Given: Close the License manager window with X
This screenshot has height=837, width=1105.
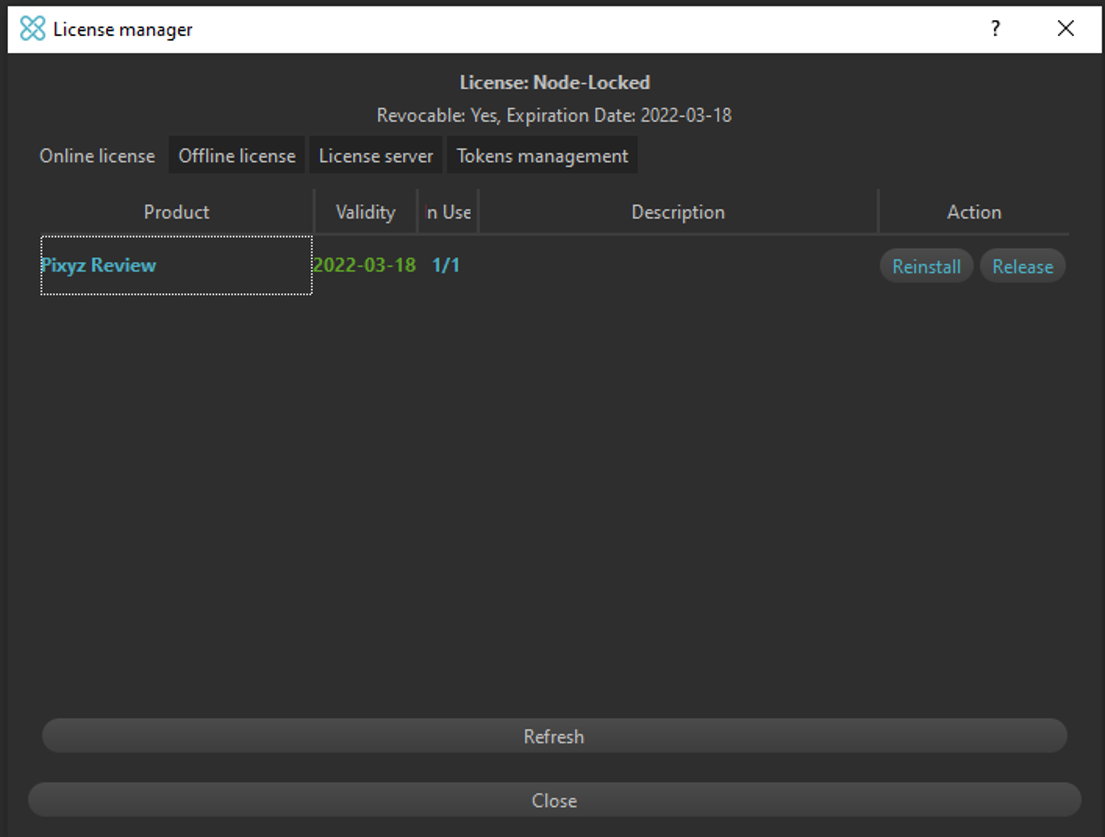Looking at the screenshot, I should 1065,29.
